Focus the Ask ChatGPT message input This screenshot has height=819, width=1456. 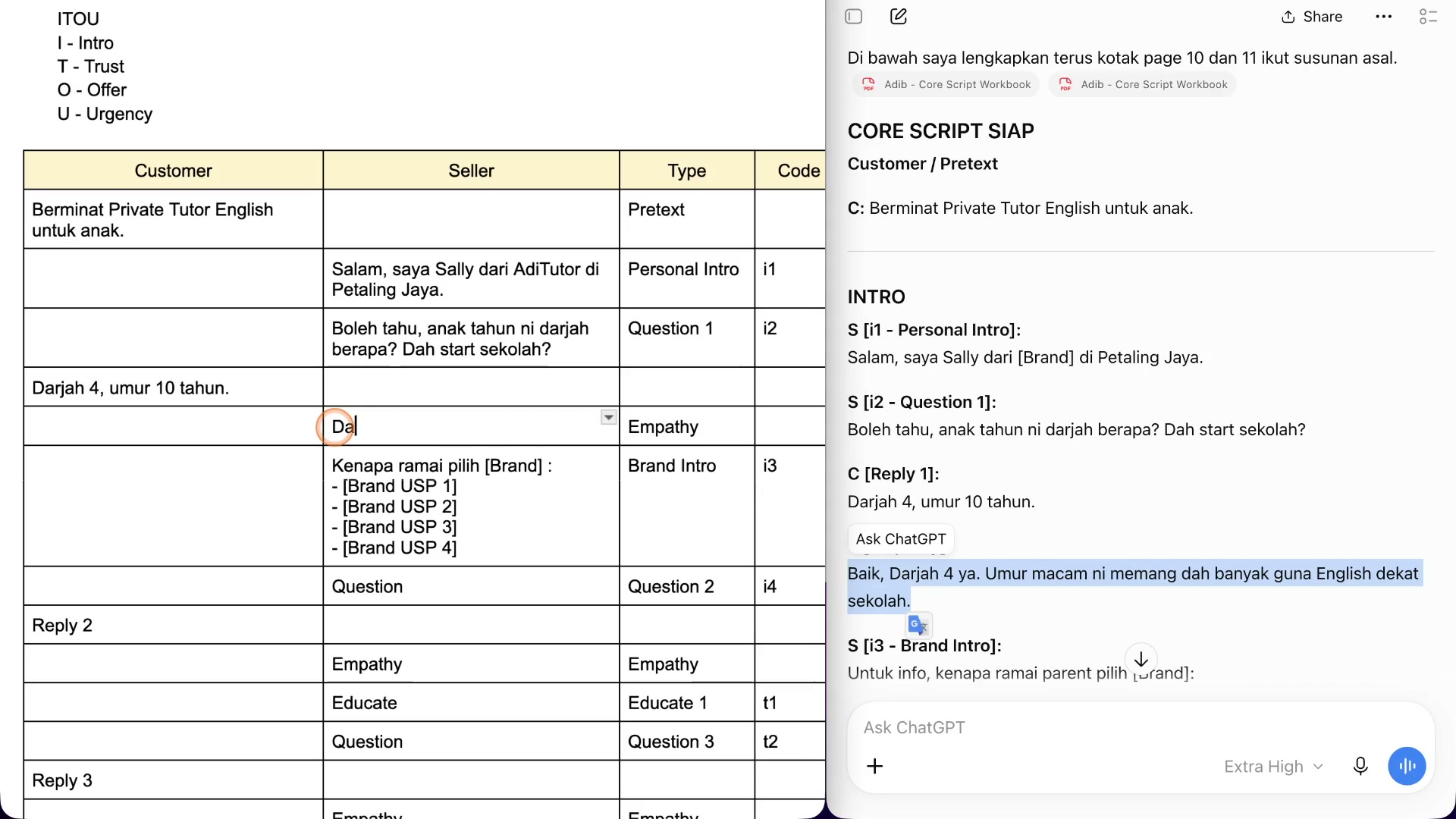click(1140, 728)
